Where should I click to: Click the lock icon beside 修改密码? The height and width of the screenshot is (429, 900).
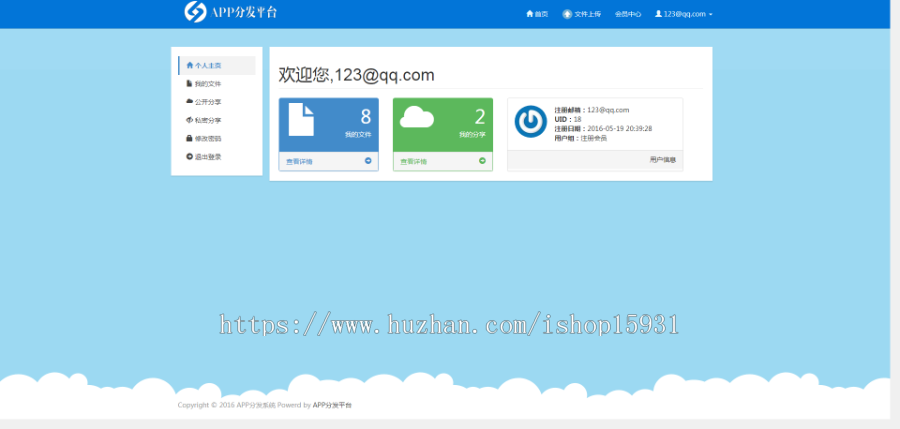[x=189, y=138]
